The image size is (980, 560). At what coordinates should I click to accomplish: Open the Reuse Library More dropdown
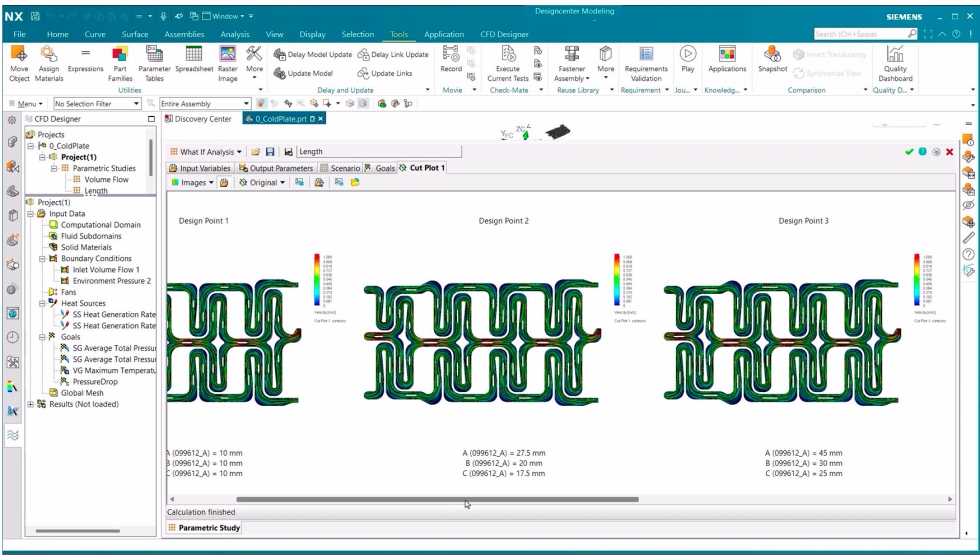[x=605, y=62]
